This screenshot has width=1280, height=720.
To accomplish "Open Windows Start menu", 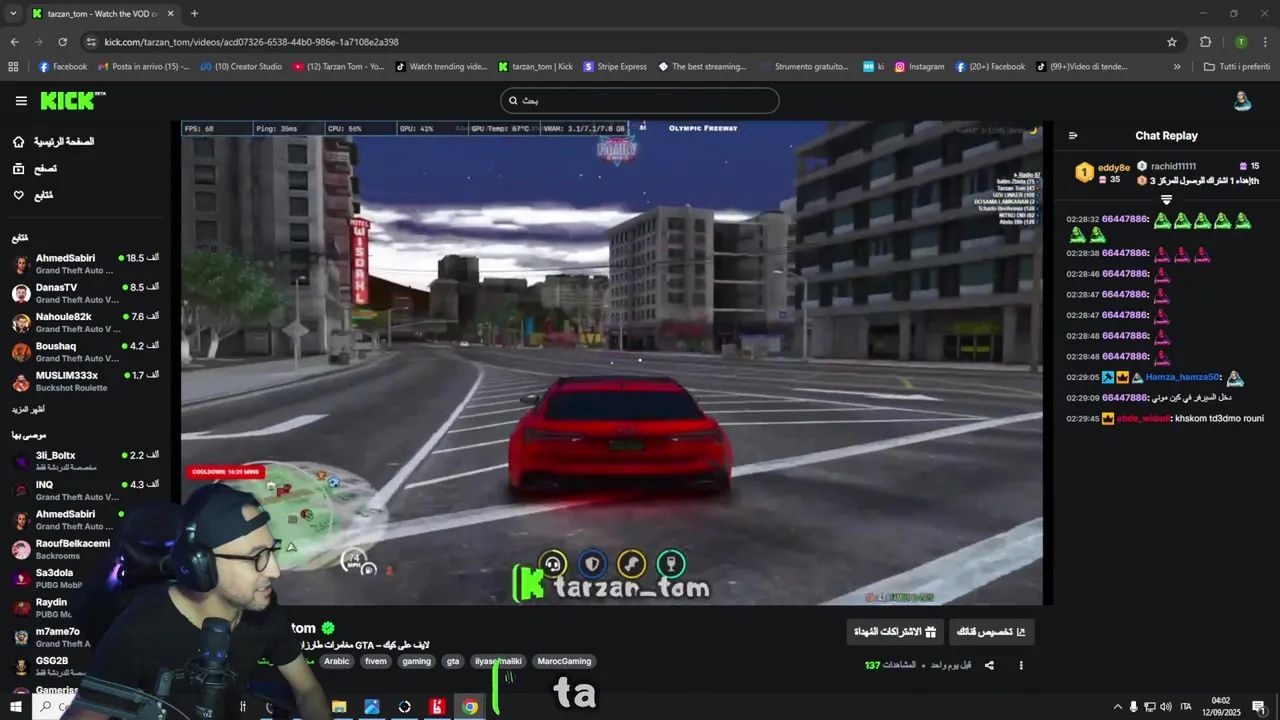I will 16,707.
